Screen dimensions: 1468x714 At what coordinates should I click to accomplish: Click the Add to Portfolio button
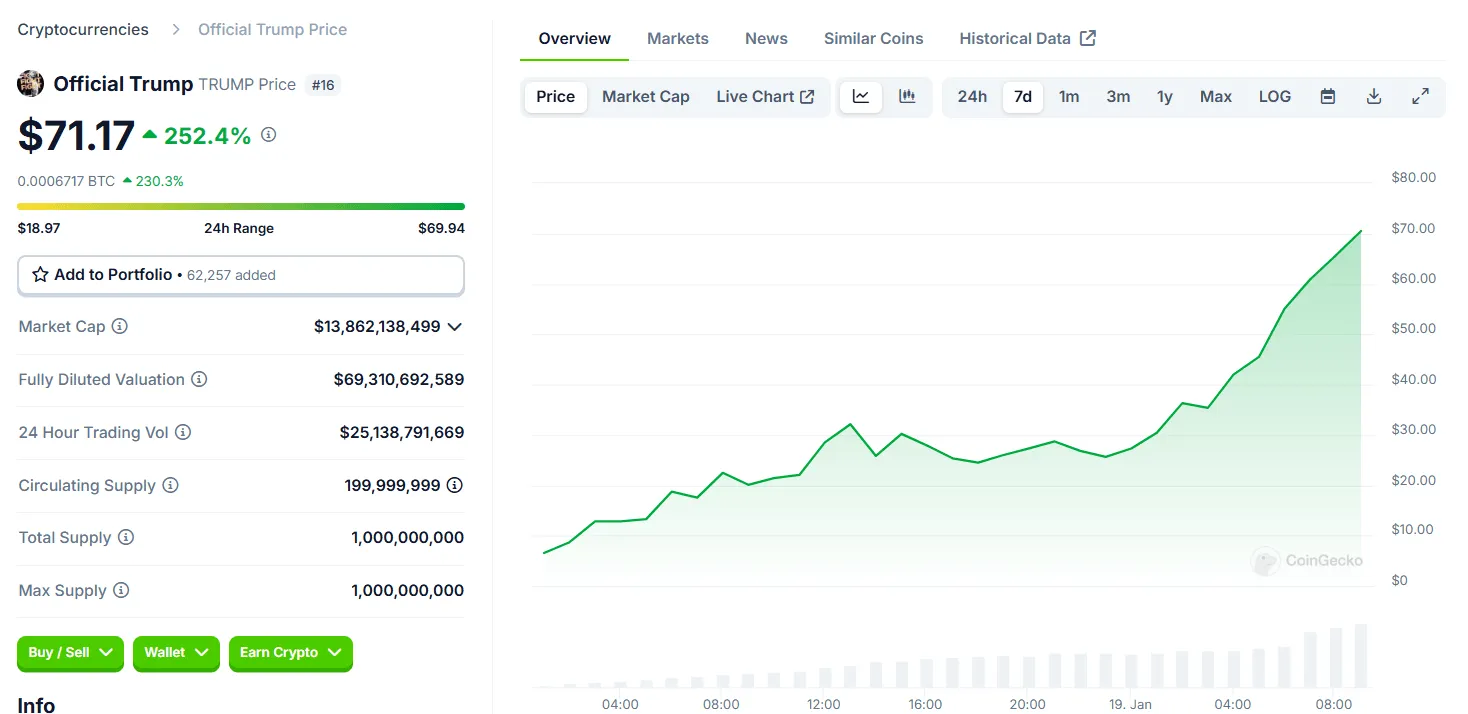[241, 275]
